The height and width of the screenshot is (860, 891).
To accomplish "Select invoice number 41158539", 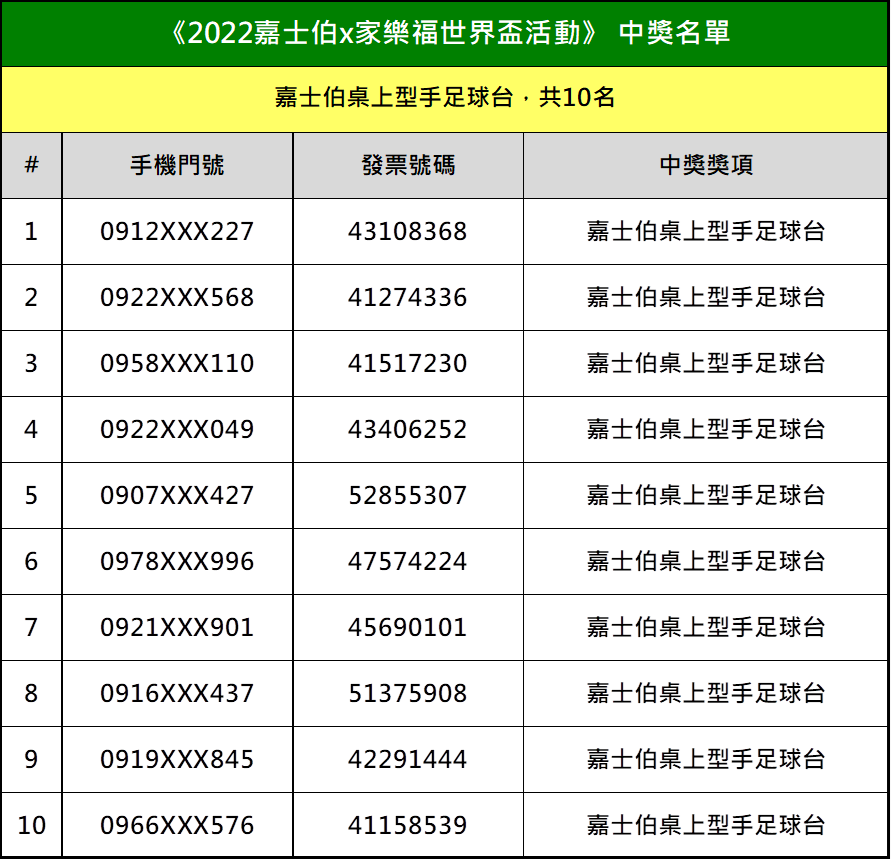I will click(x=407, y=825).
